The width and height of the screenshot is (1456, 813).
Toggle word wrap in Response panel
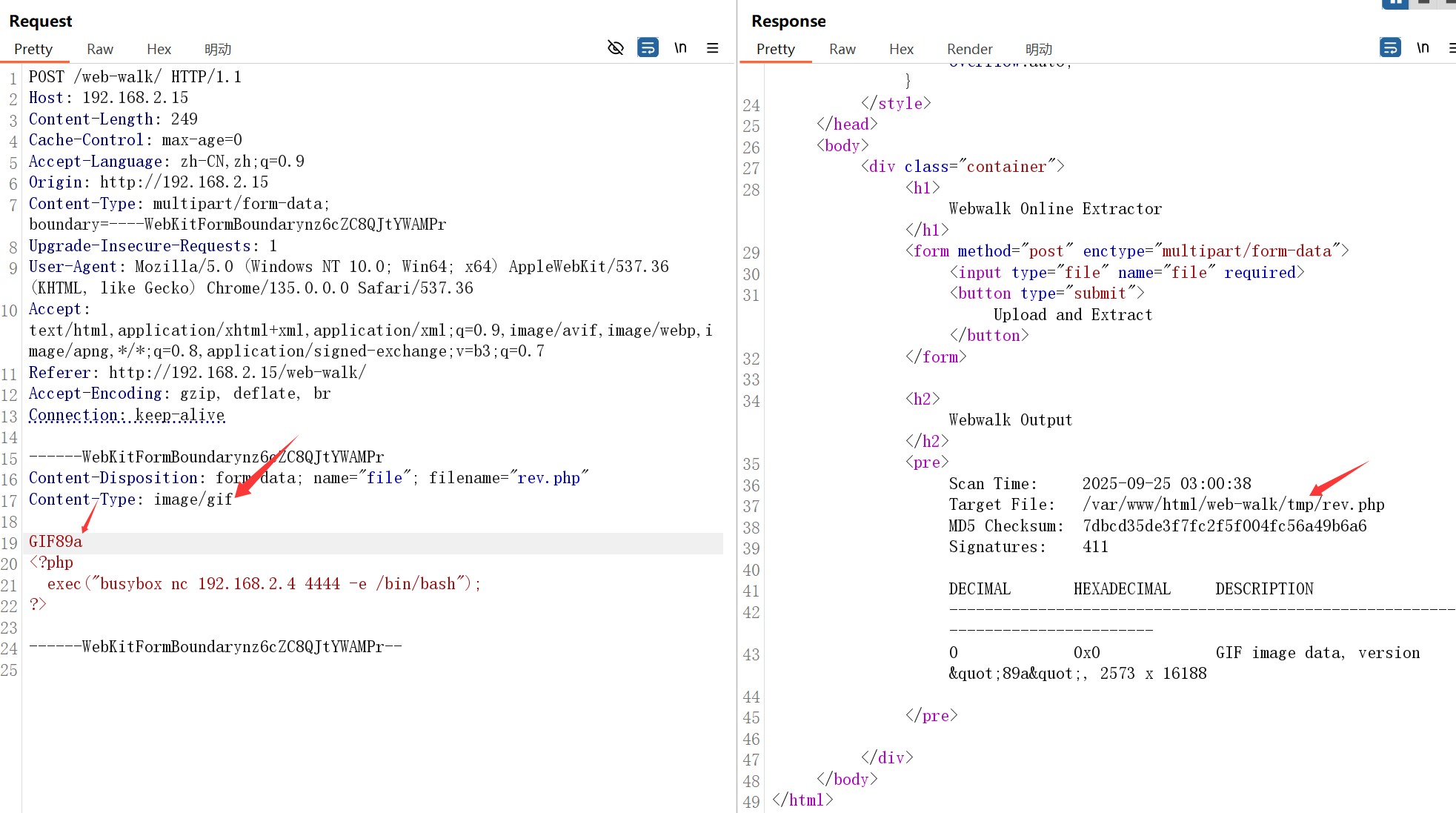pos(1390,48)
